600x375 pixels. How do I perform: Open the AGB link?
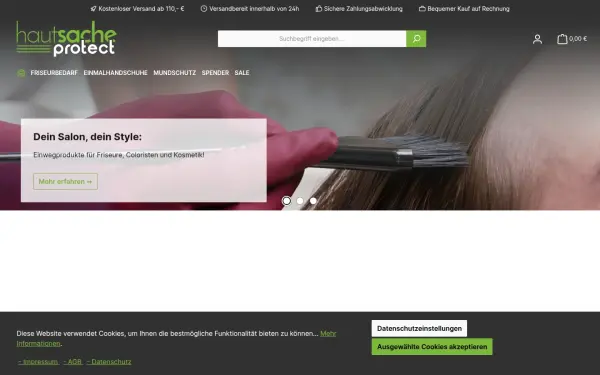73,362
